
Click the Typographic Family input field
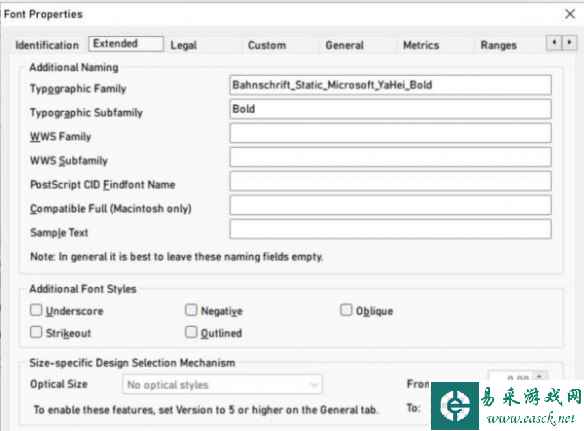pos(390,85)
